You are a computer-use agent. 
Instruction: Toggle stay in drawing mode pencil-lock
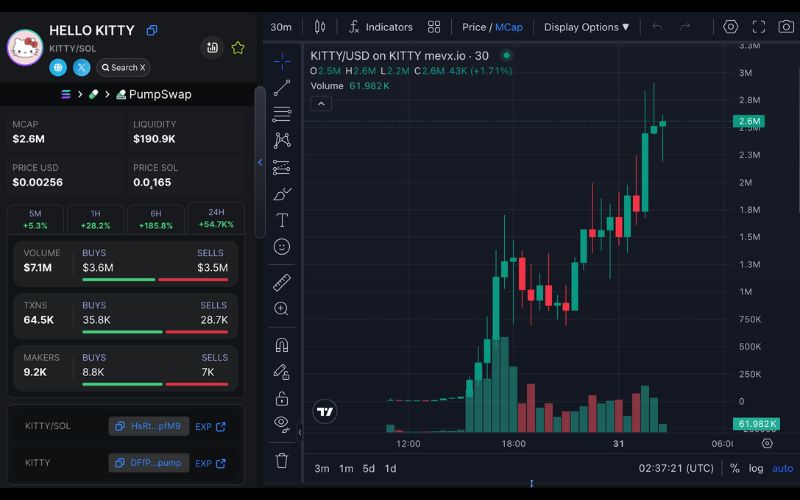click(282, 371)
